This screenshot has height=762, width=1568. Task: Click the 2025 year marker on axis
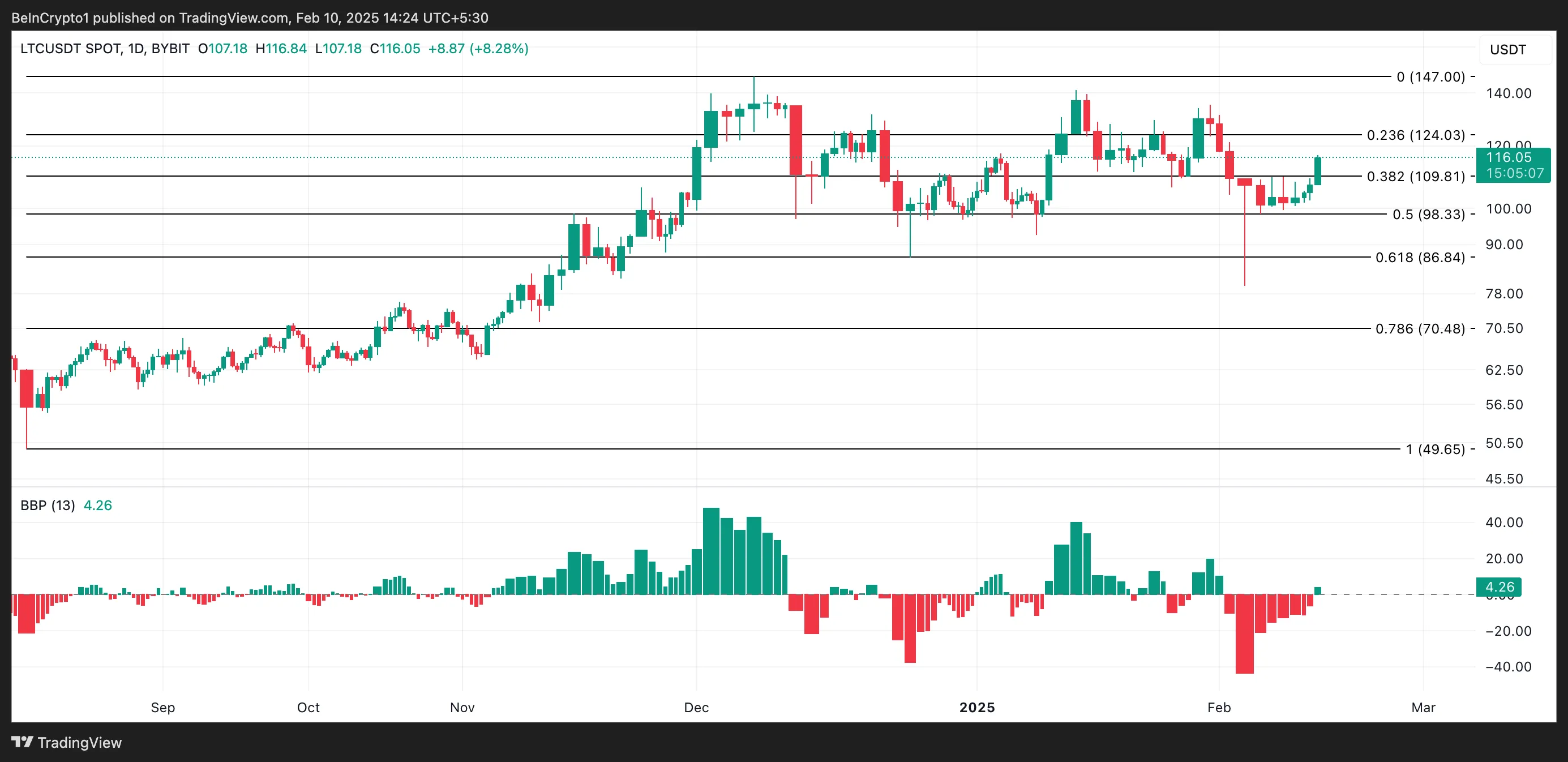pos(976,707)
